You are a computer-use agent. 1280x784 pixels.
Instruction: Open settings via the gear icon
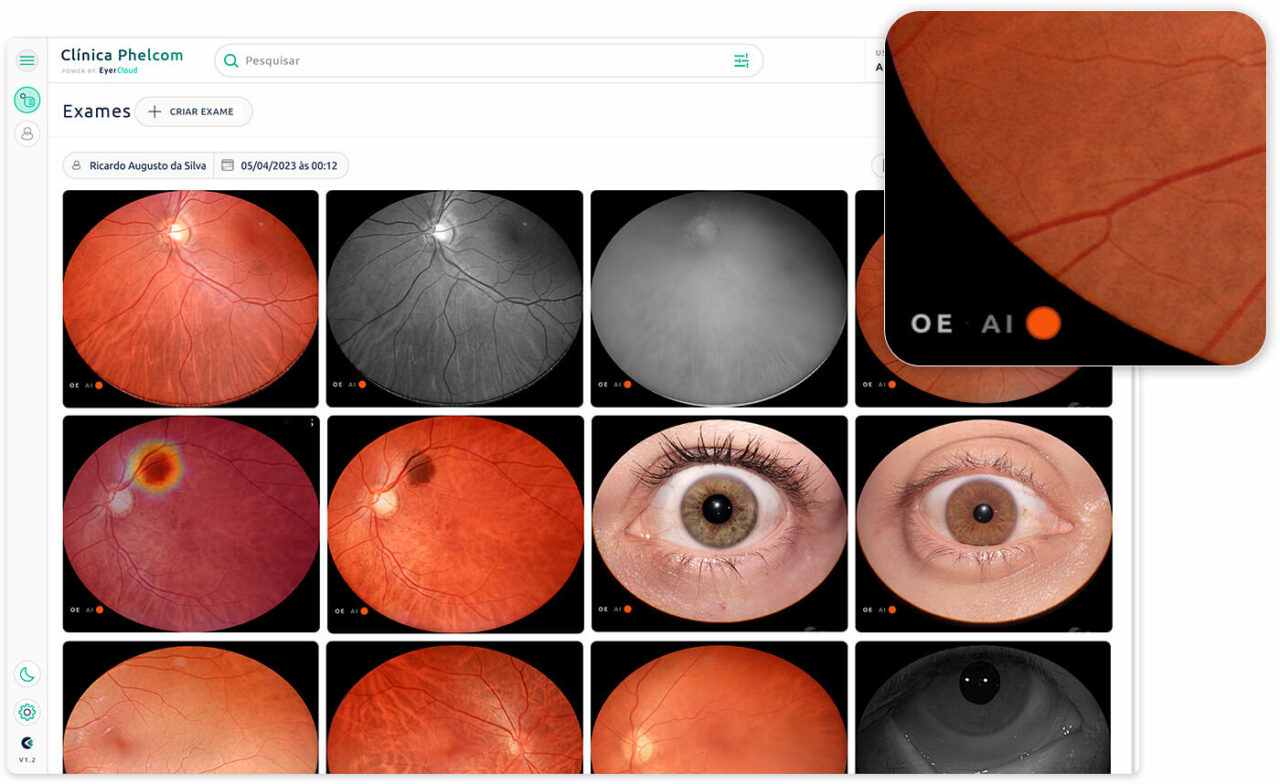(x=27, y=712)
